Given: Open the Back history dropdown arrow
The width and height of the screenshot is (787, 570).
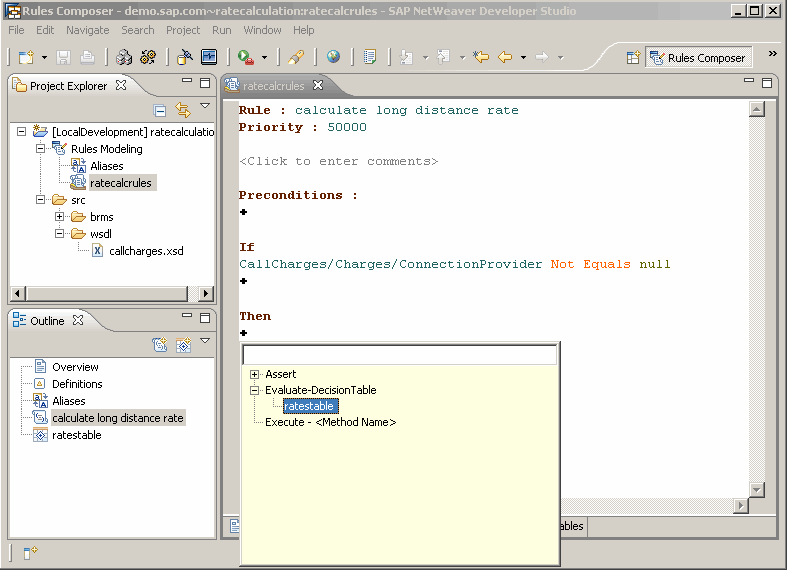Looking at the screenshot, I should [523, 58].
